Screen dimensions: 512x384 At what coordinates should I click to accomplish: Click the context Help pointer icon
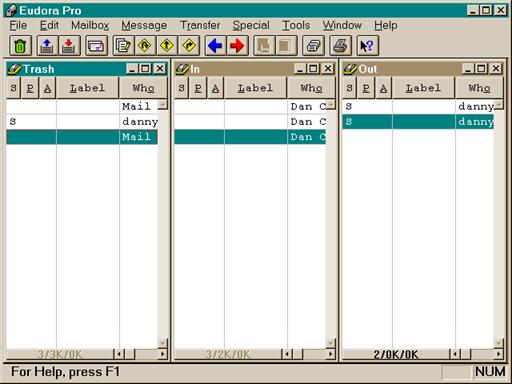coord(367,46)
